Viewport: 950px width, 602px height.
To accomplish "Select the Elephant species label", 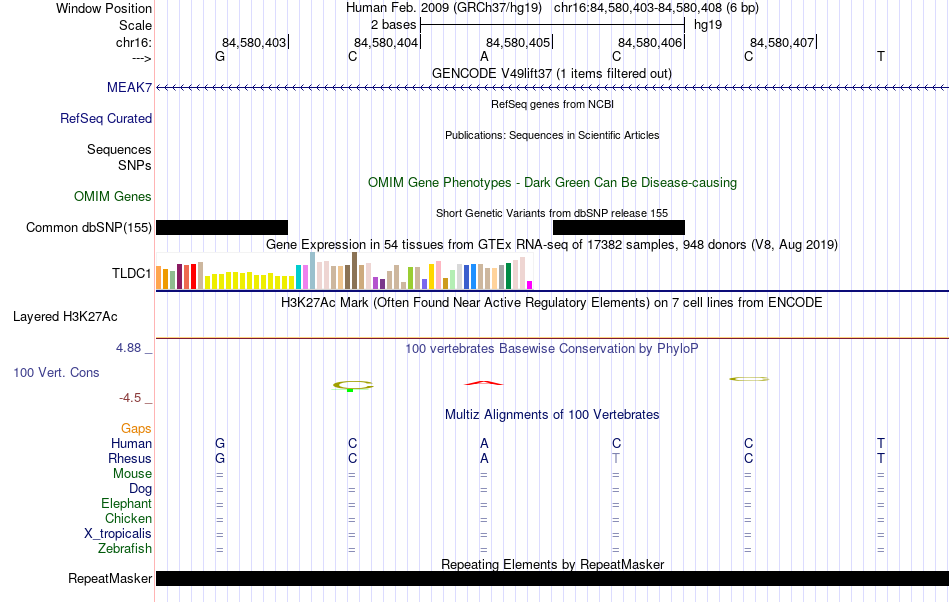I will (126, 503).
